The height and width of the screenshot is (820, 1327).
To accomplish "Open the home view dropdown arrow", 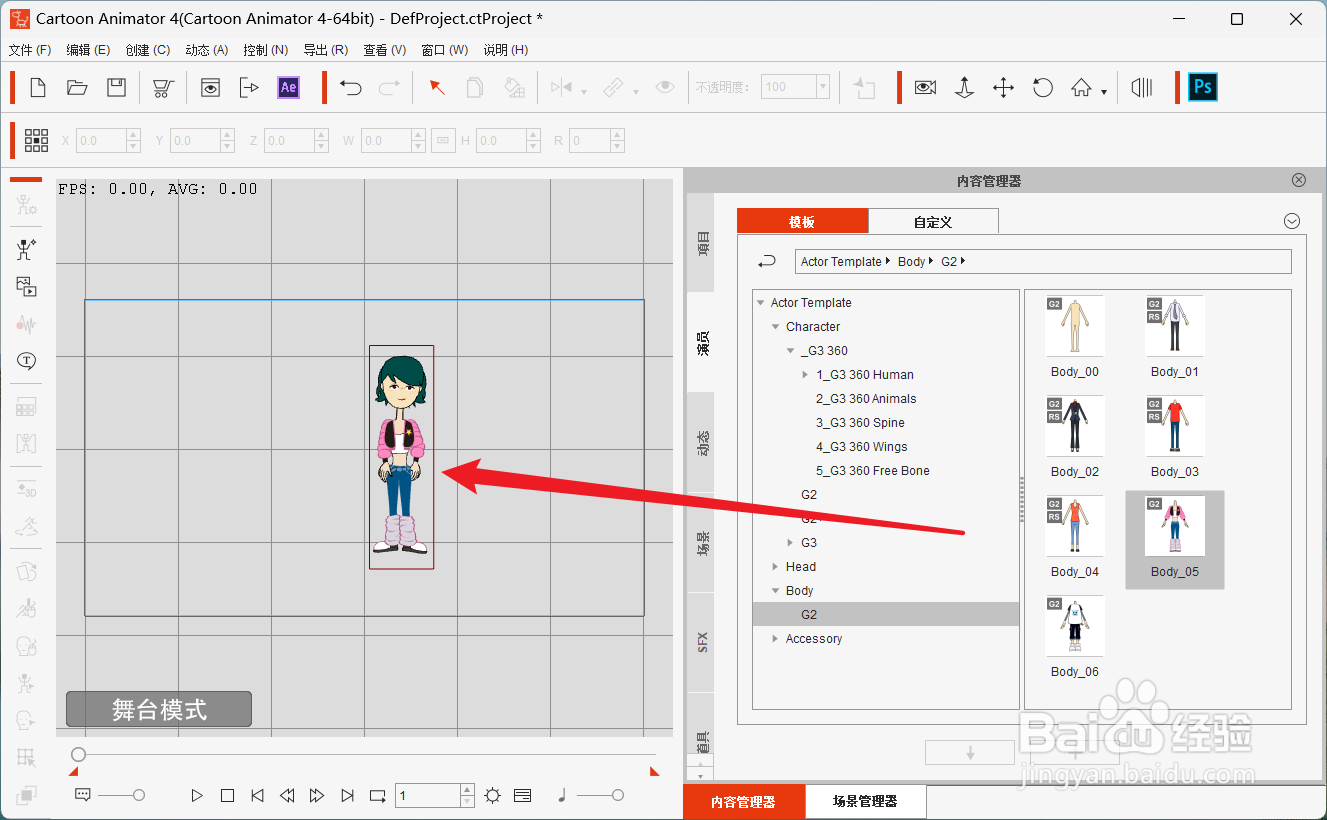I will click(1104, 92).
